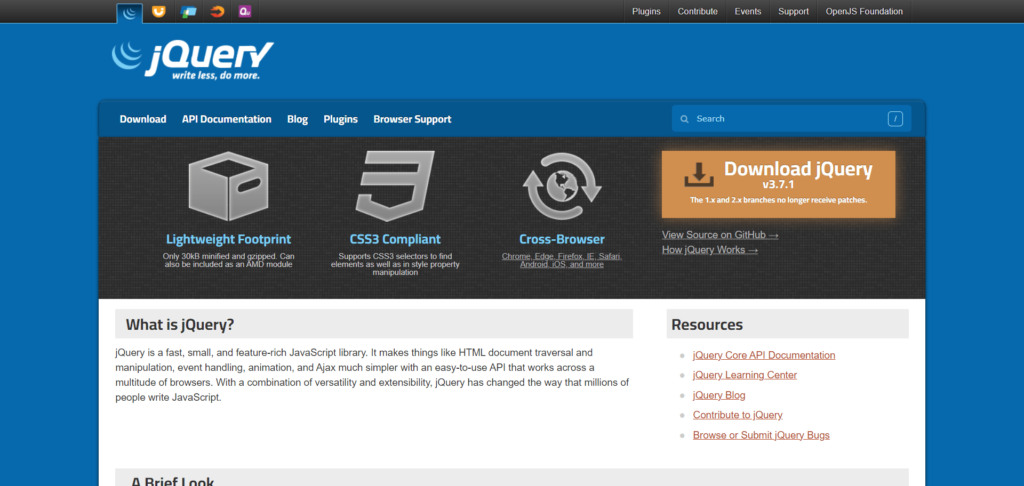Open the Blog nav item

pos(297,119)
